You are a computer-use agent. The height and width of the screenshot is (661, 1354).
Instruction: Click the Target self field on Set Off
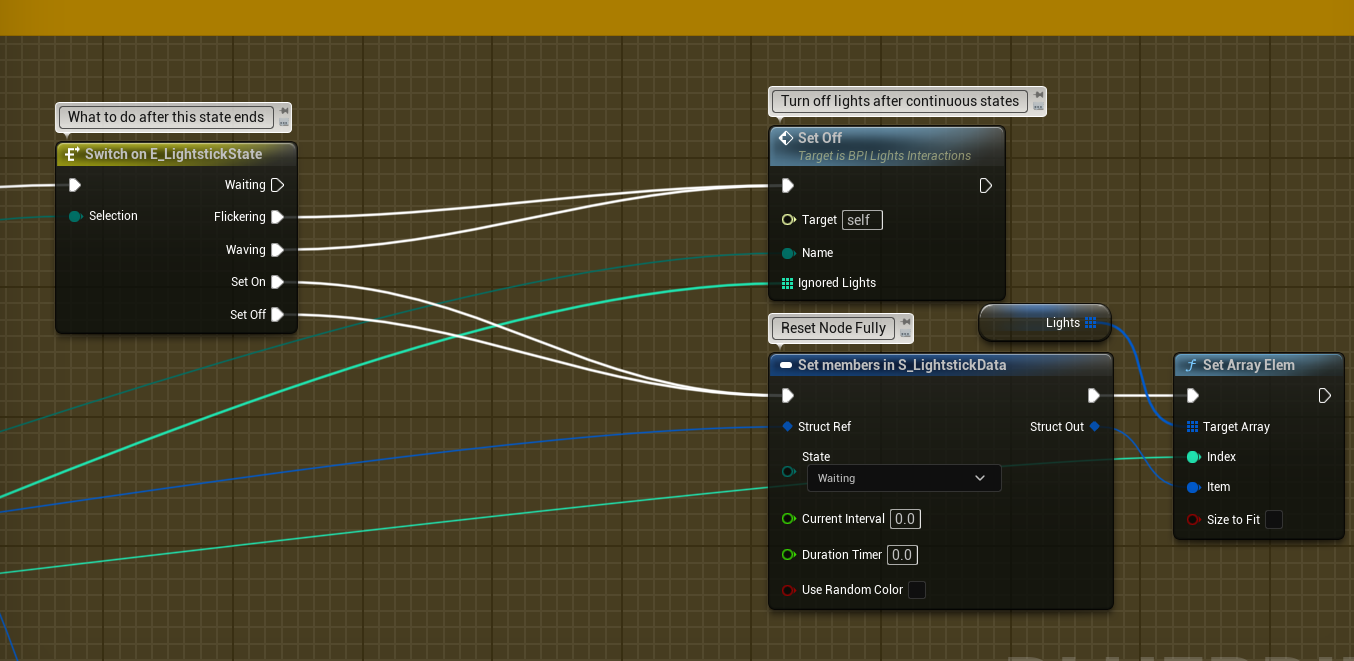(x=862, y=220)
